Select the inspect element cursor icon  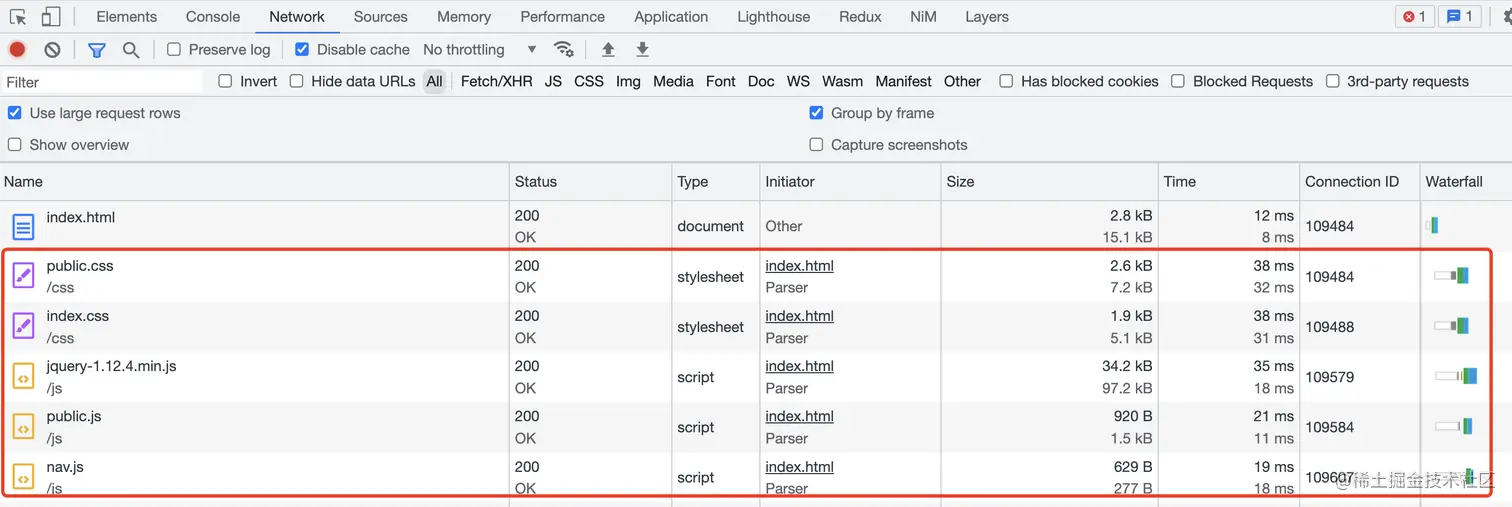tap(18, 17)
